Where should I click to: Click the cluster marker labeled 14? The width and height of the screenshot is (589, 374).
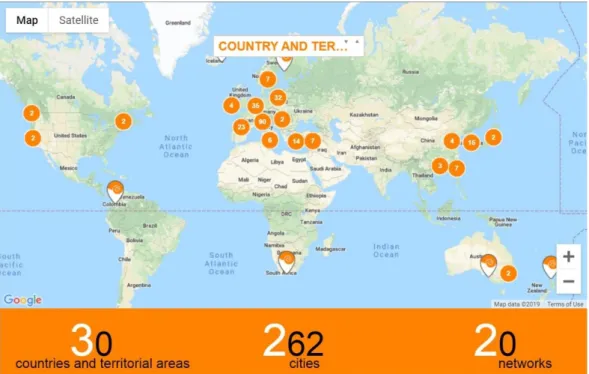296,141
